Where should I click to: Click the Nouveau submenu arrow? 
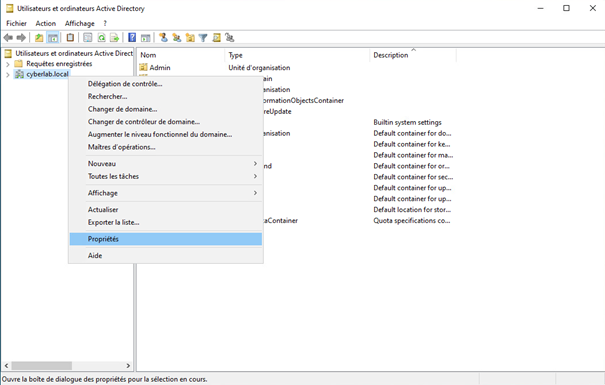click(x=255, y=164)
